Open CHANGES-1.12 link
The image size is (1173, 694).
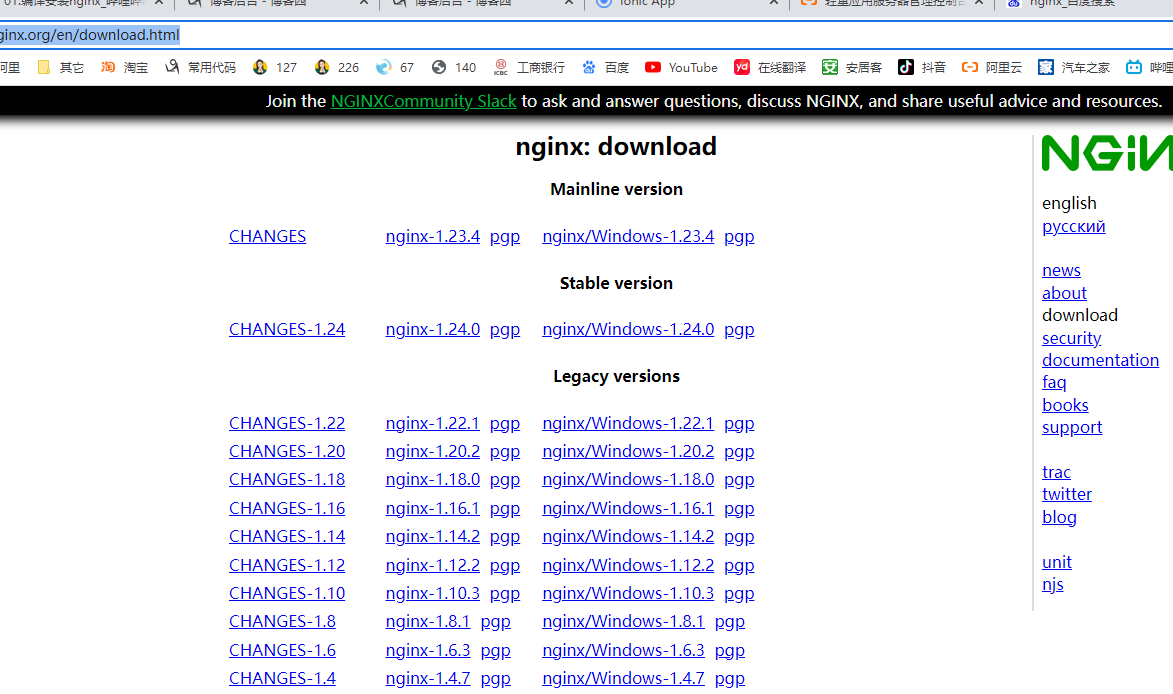pyautogui.click(x=287, y=565)
